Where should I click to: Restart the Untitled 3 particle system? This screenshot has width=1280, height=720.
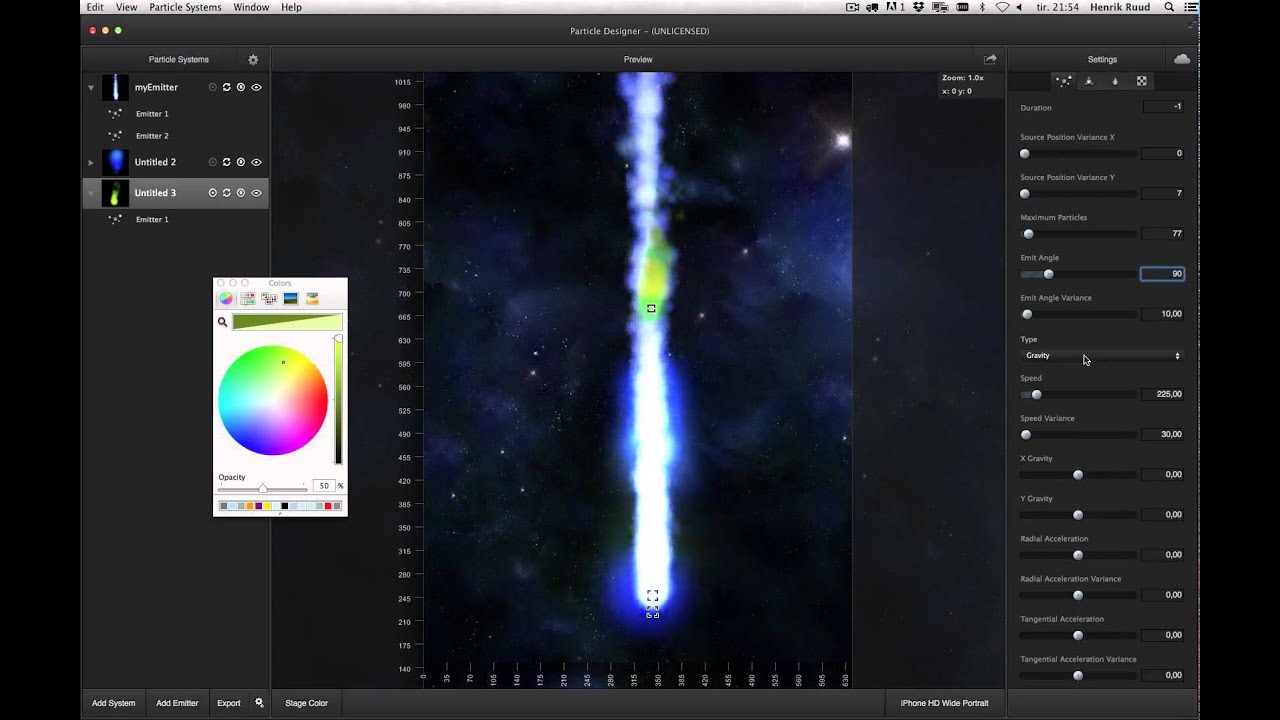(227, 193)
